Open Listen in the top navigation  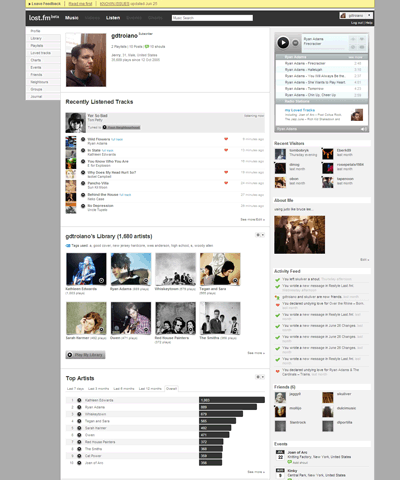click(113, 18)
